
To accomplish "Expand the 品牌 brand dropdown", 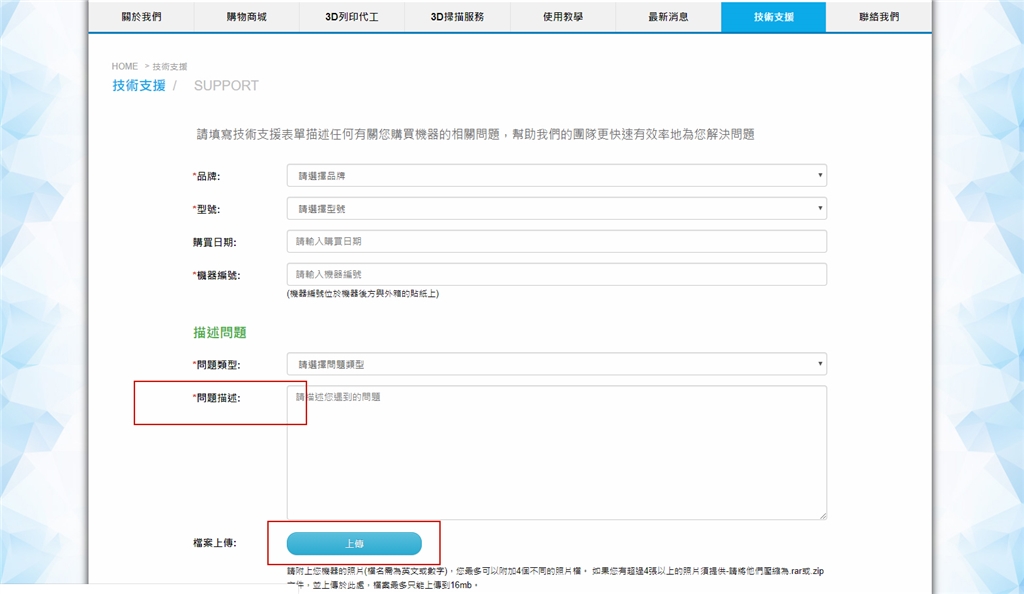I will coord(556,176).
